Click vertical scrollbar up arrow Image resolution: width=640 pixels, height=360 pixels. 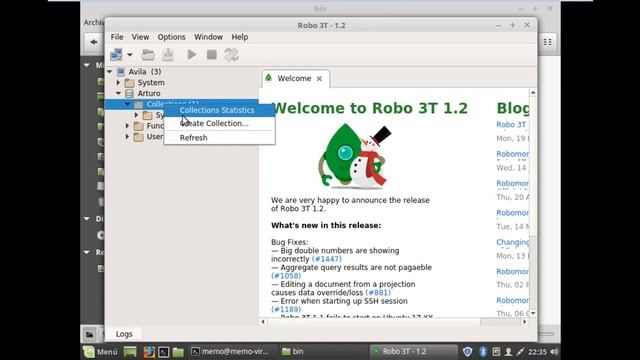click(x=533, y=93)
